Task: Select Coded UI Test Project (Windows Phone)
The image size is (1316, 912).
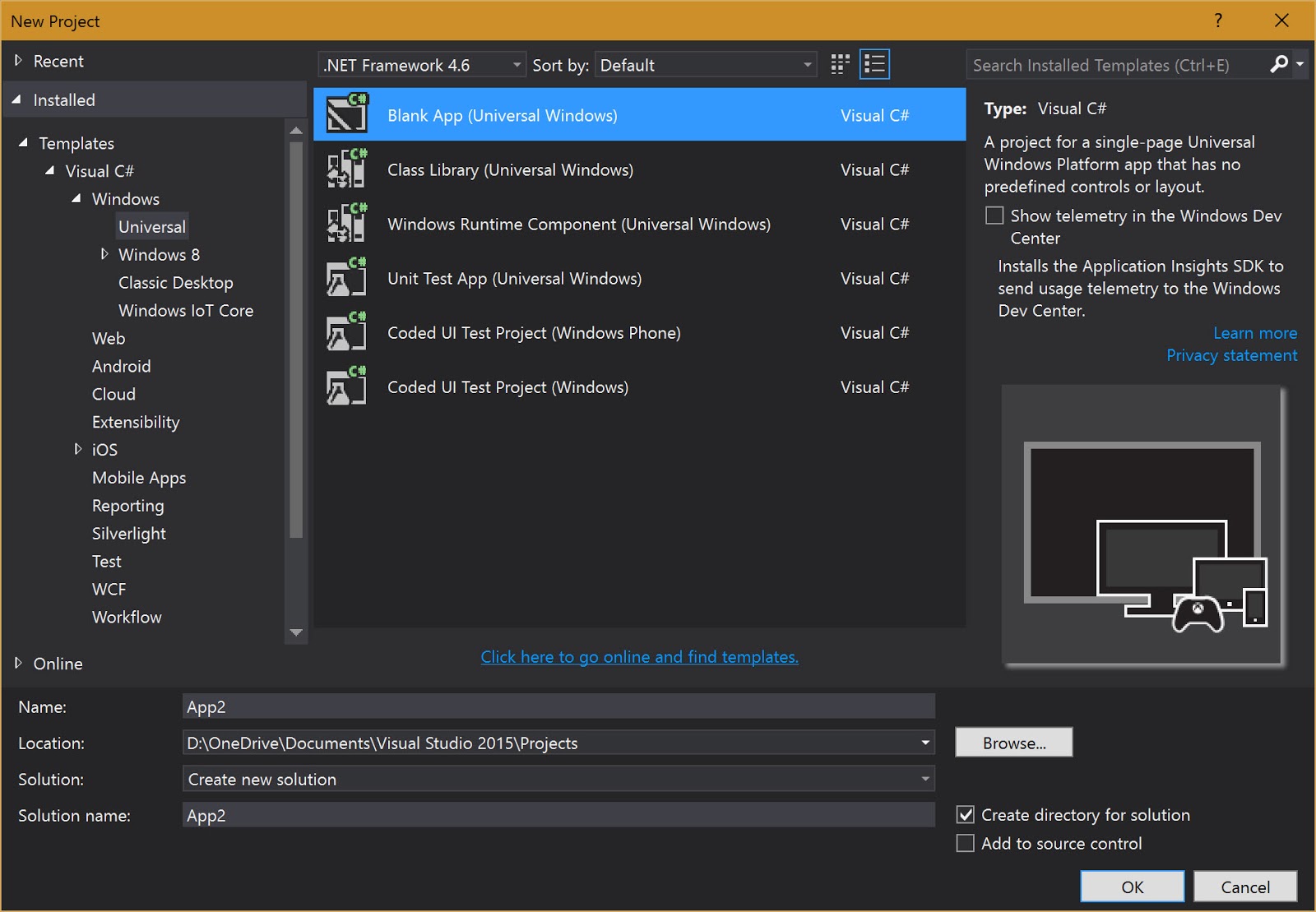Action: tap(533, 332)
